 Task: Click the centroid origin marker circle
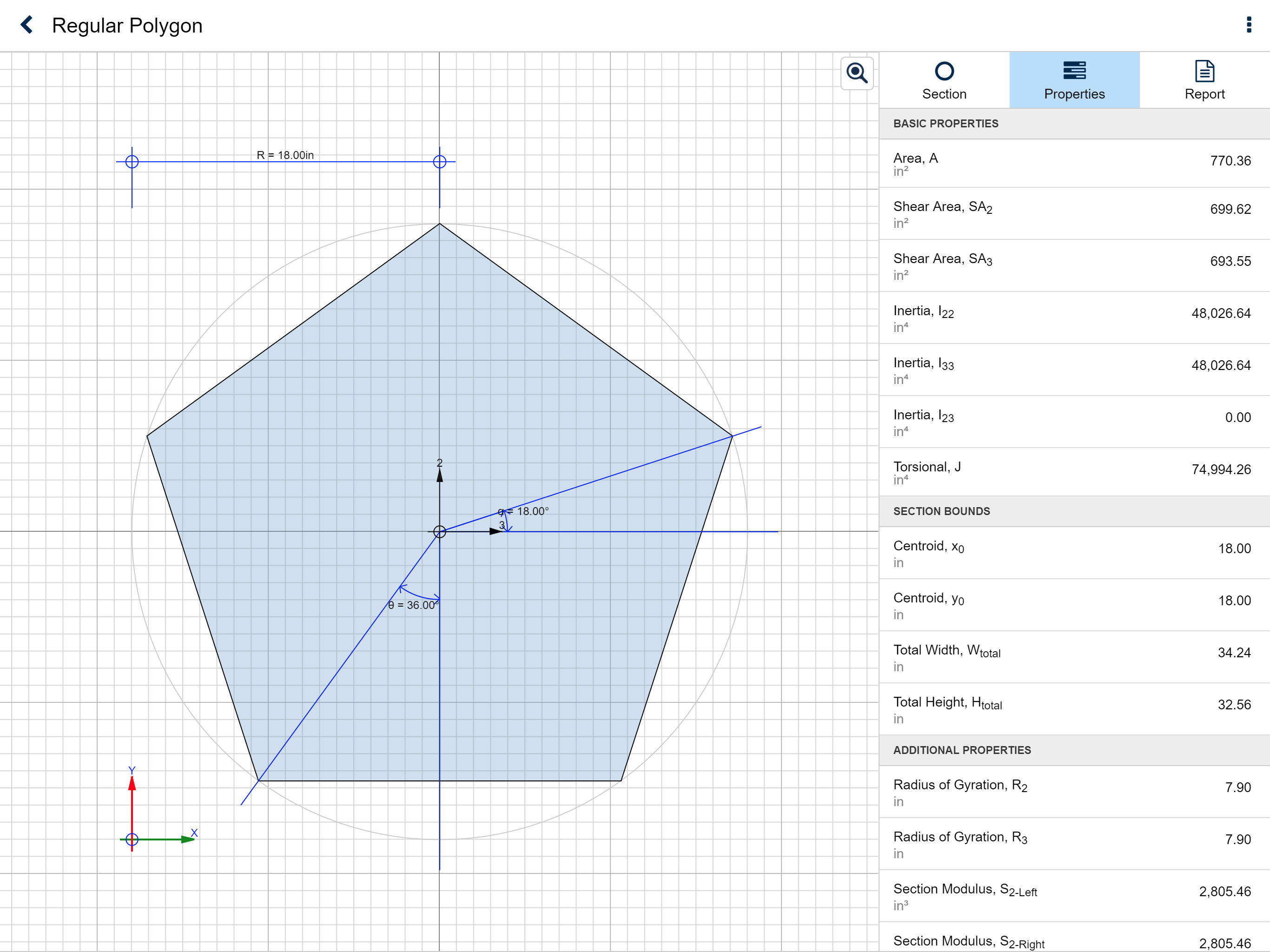click(x=440, y=532)
